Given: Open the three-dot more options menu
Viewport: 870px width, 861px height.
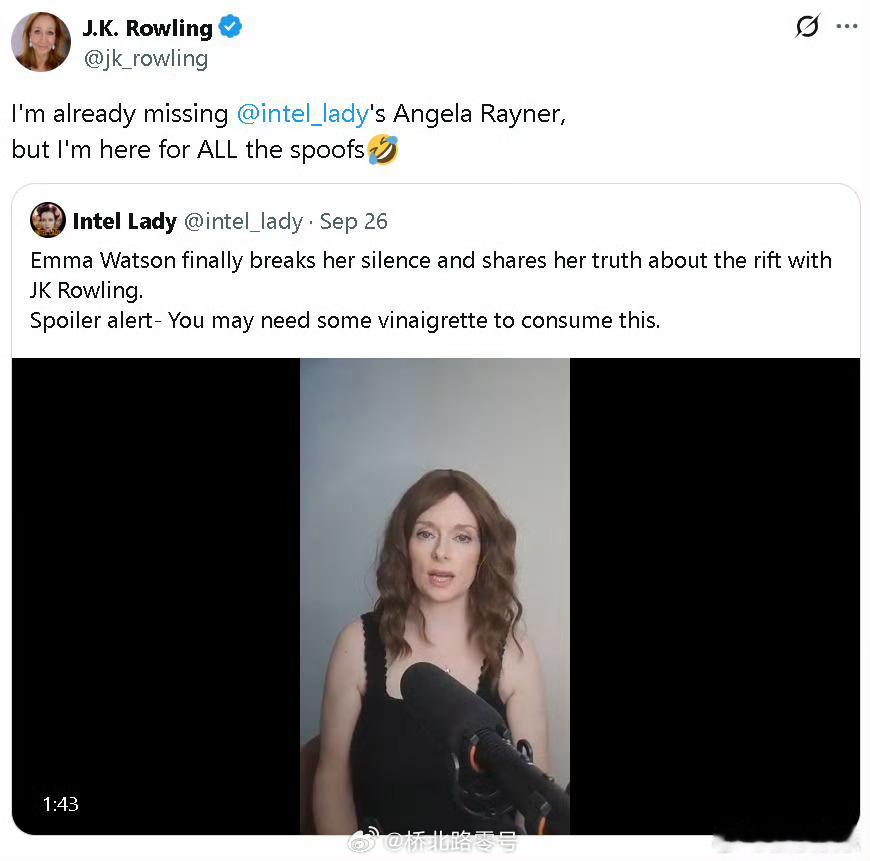Looking at the screenshot, I should 847,26.
